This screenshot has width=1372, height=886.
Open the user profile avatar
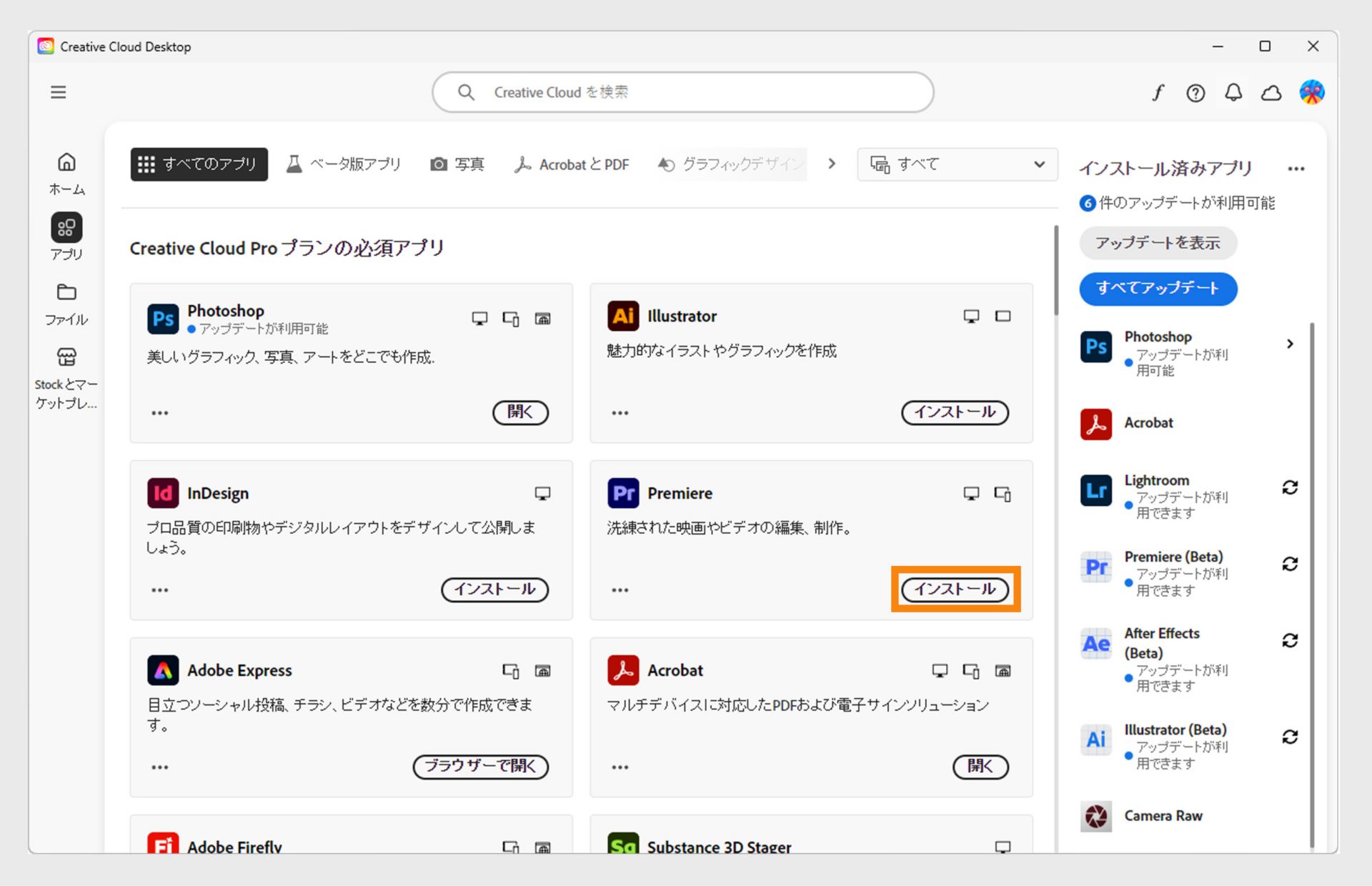(1311, 92)
